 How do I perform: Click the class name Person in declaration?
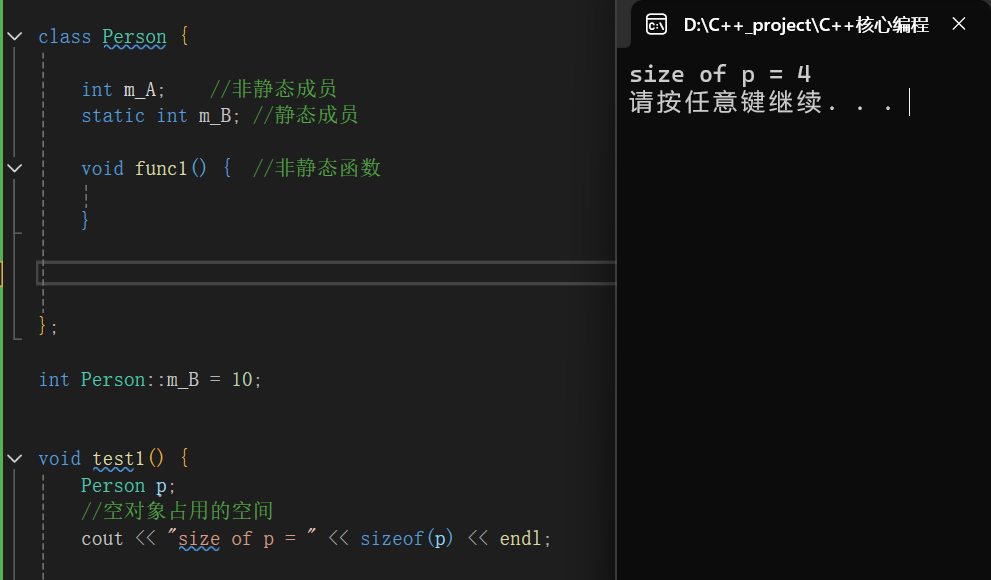134,37
